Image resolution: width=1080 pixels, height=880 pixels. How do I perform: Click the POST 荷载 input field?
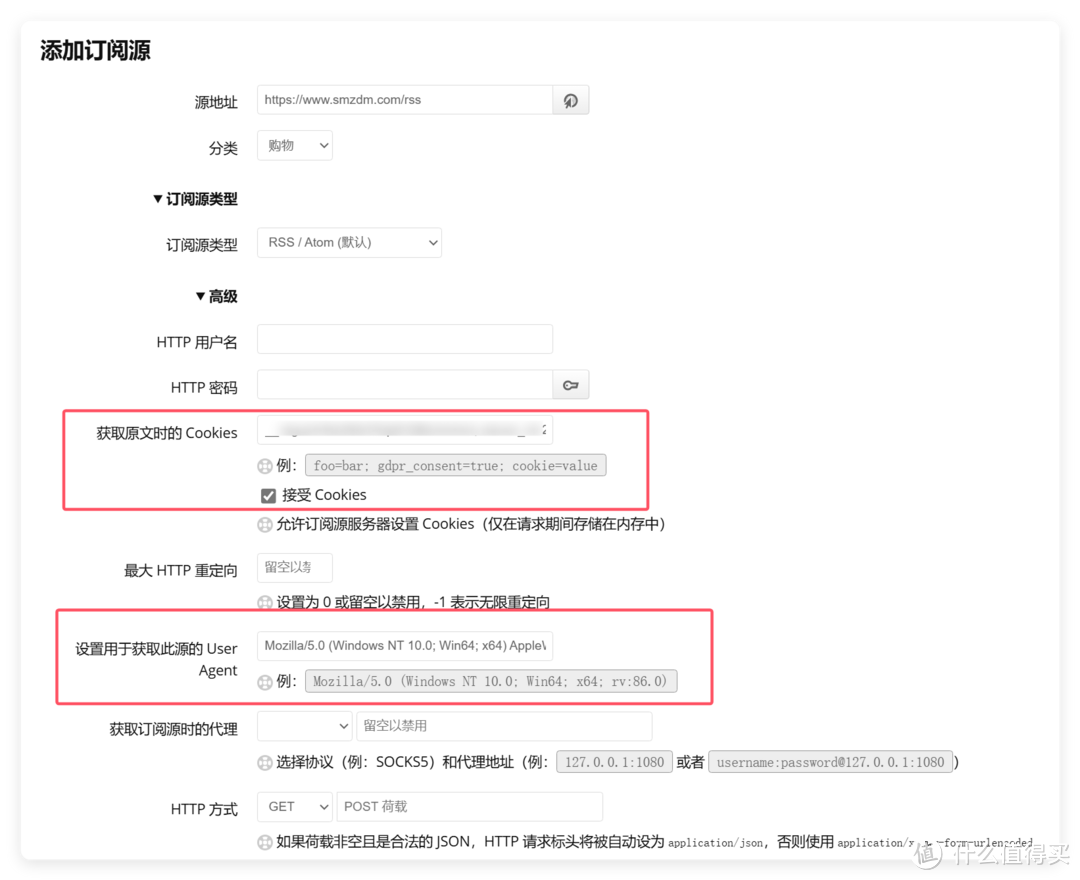tap(469, 806)
